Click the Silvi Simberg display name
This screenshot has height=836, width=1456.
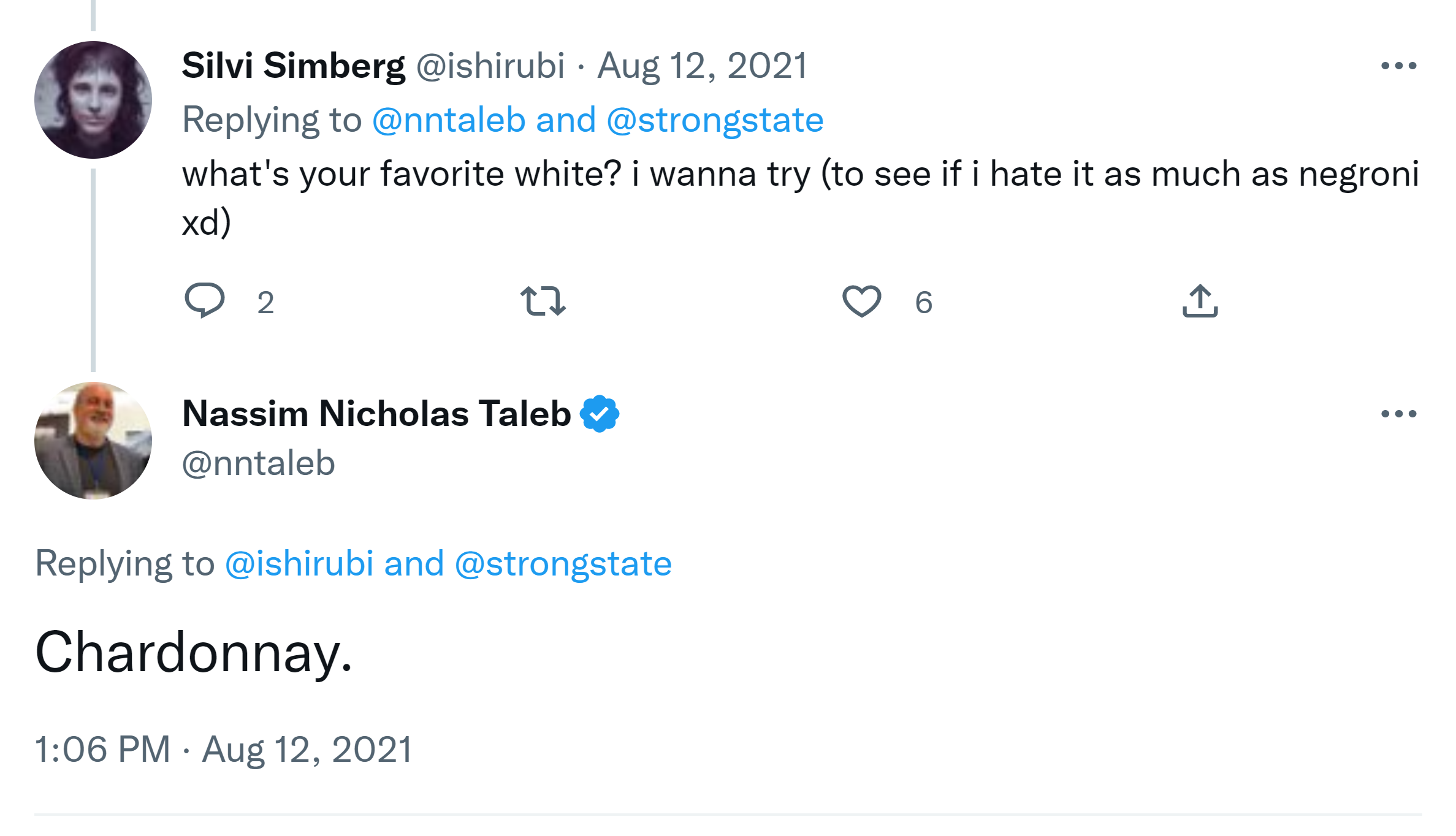[x=293, y=66]
